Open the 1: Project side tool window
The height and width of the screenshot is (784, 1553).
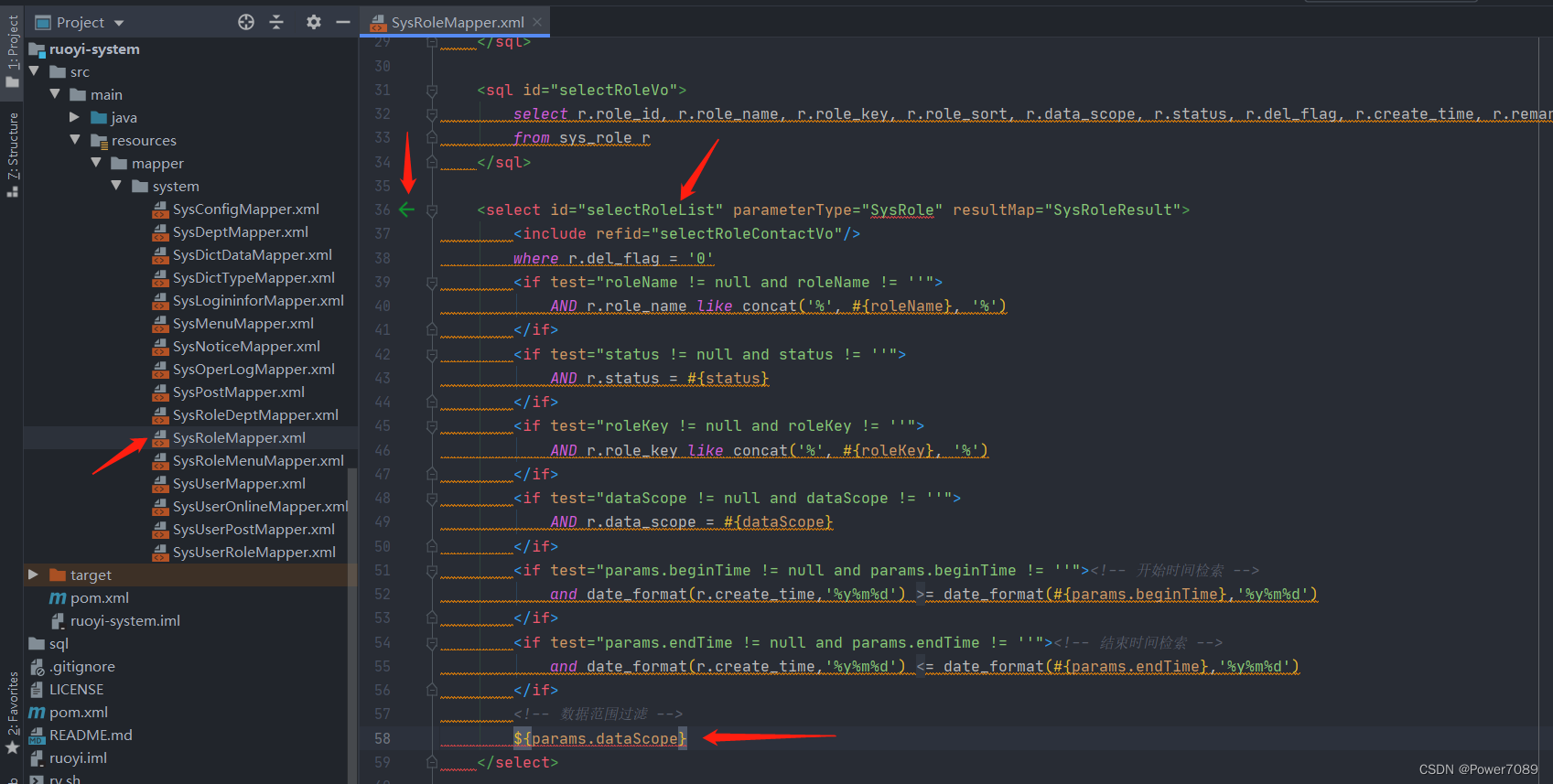coord(12,51)
